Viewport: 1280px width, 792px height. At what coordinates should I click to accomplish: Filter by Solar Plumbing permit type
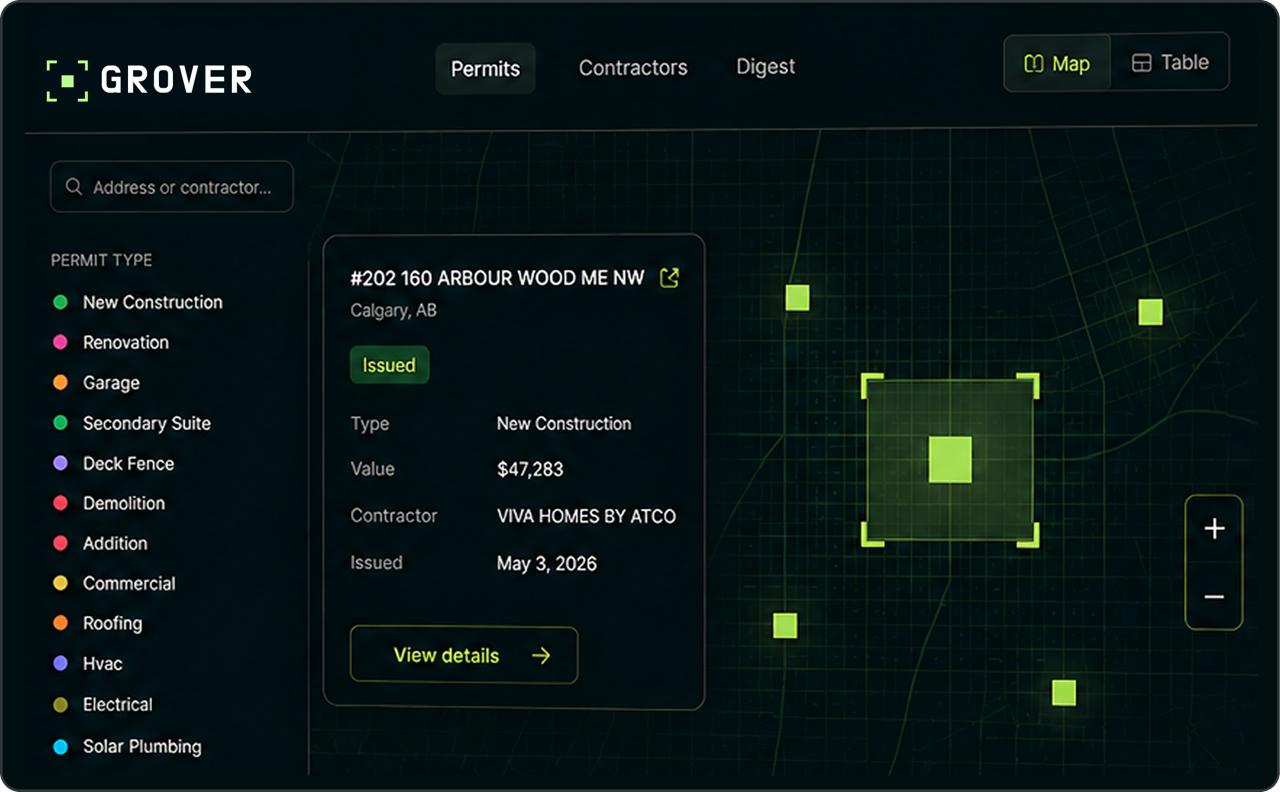click(127, 746)
